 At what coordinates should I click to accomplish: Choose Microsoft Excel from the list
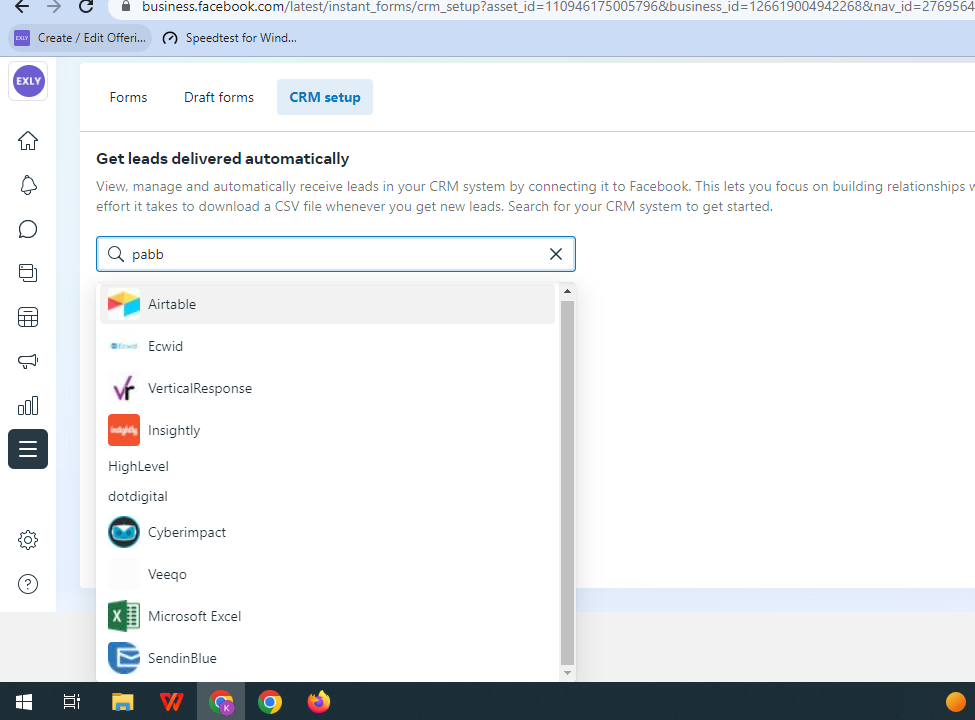[x=327, y=616]
